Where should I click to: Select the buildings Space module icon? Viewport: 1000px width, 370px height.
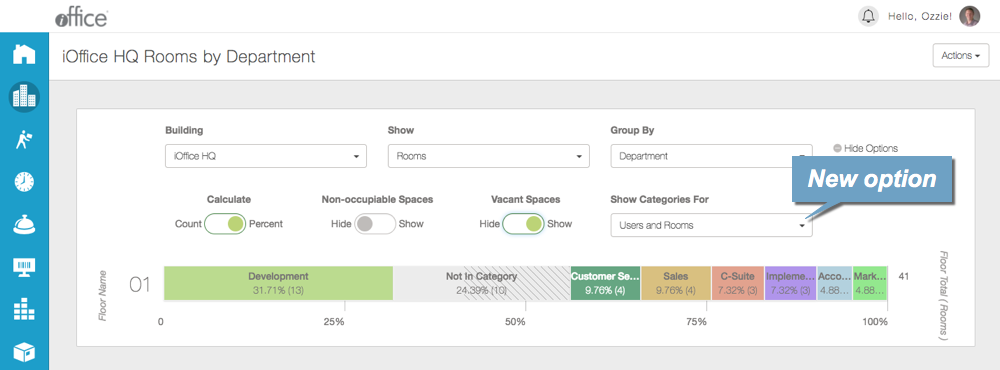24,97
